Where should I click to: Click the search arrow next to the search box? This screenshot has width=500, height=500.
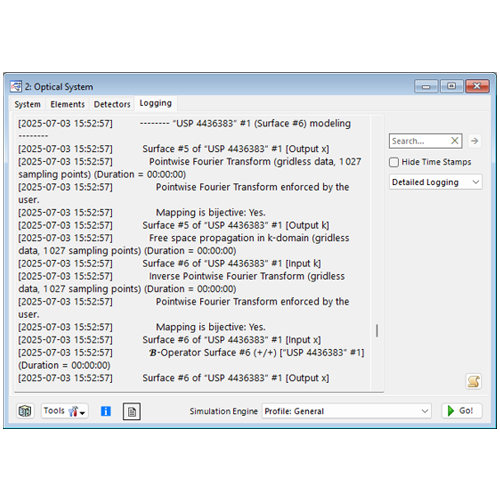click(x=475, y=141)
